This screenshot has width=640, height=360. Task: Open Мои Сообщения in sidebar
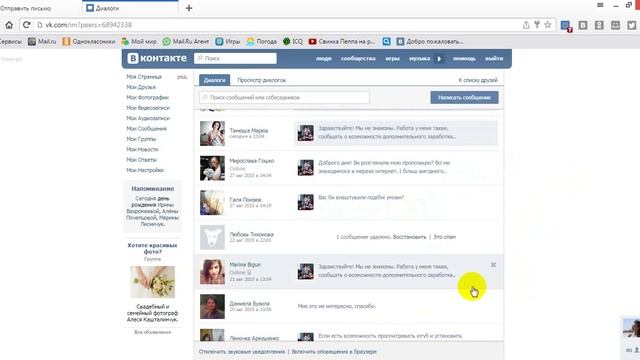tap(146, 129)
